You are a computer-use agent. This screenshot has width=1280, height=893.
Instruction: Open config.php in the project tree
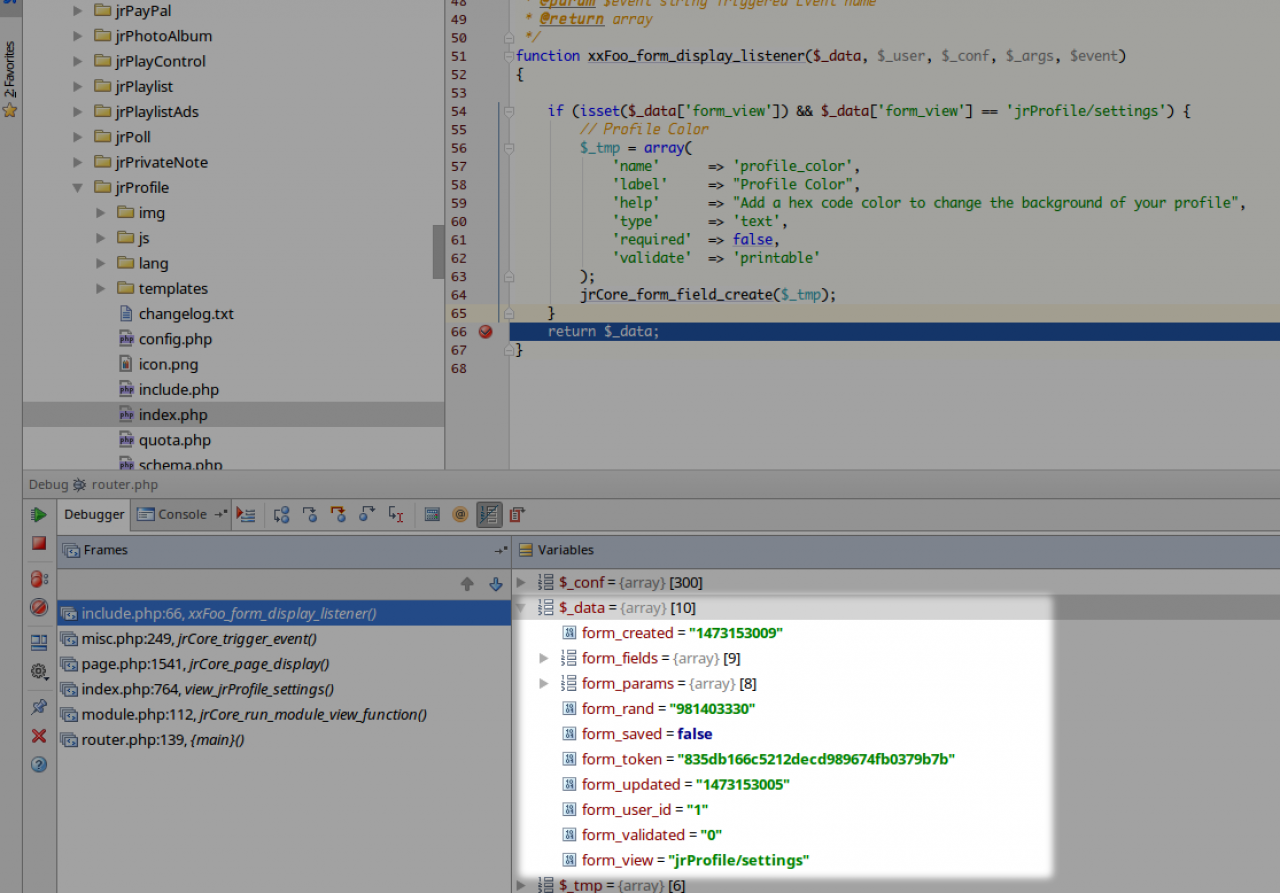[175, 339]
